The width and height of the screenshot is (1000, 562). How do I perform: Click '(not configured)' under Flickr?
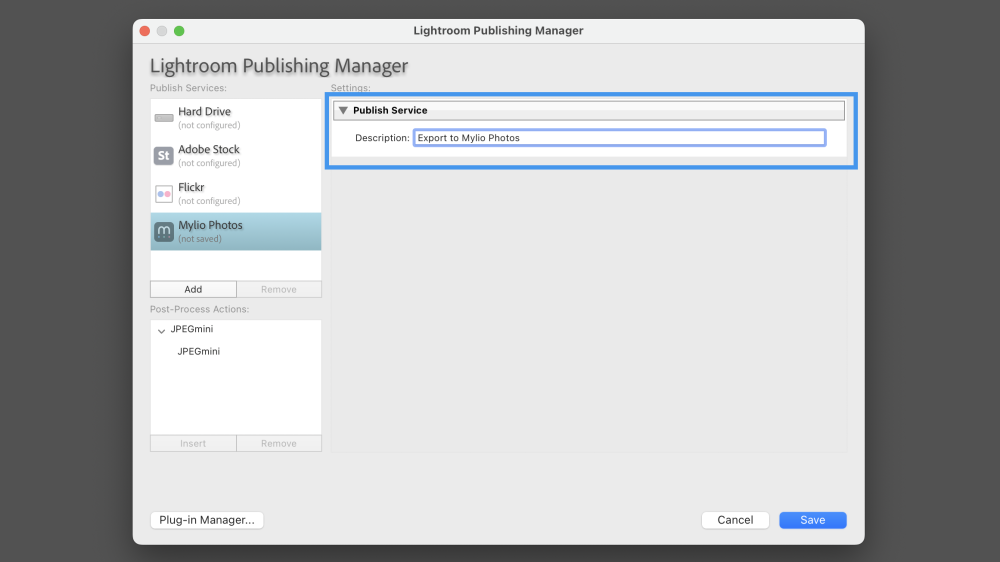click(209, 201)
